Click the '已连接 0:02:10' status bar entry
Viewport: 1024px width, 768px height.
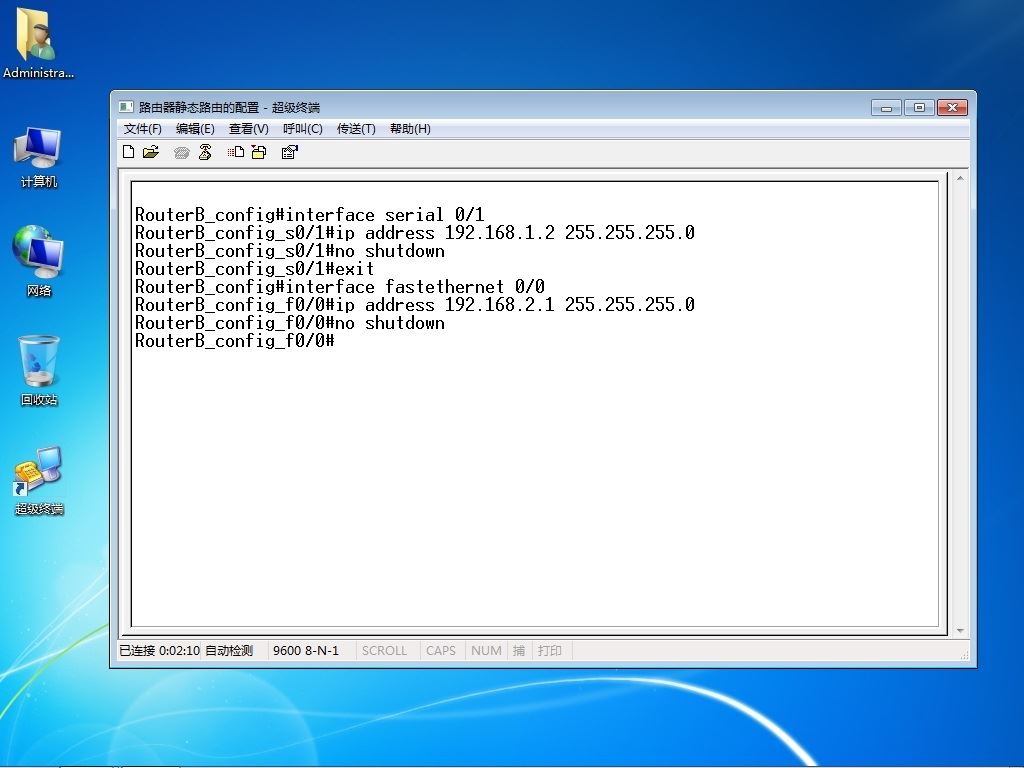coord(159,650)
